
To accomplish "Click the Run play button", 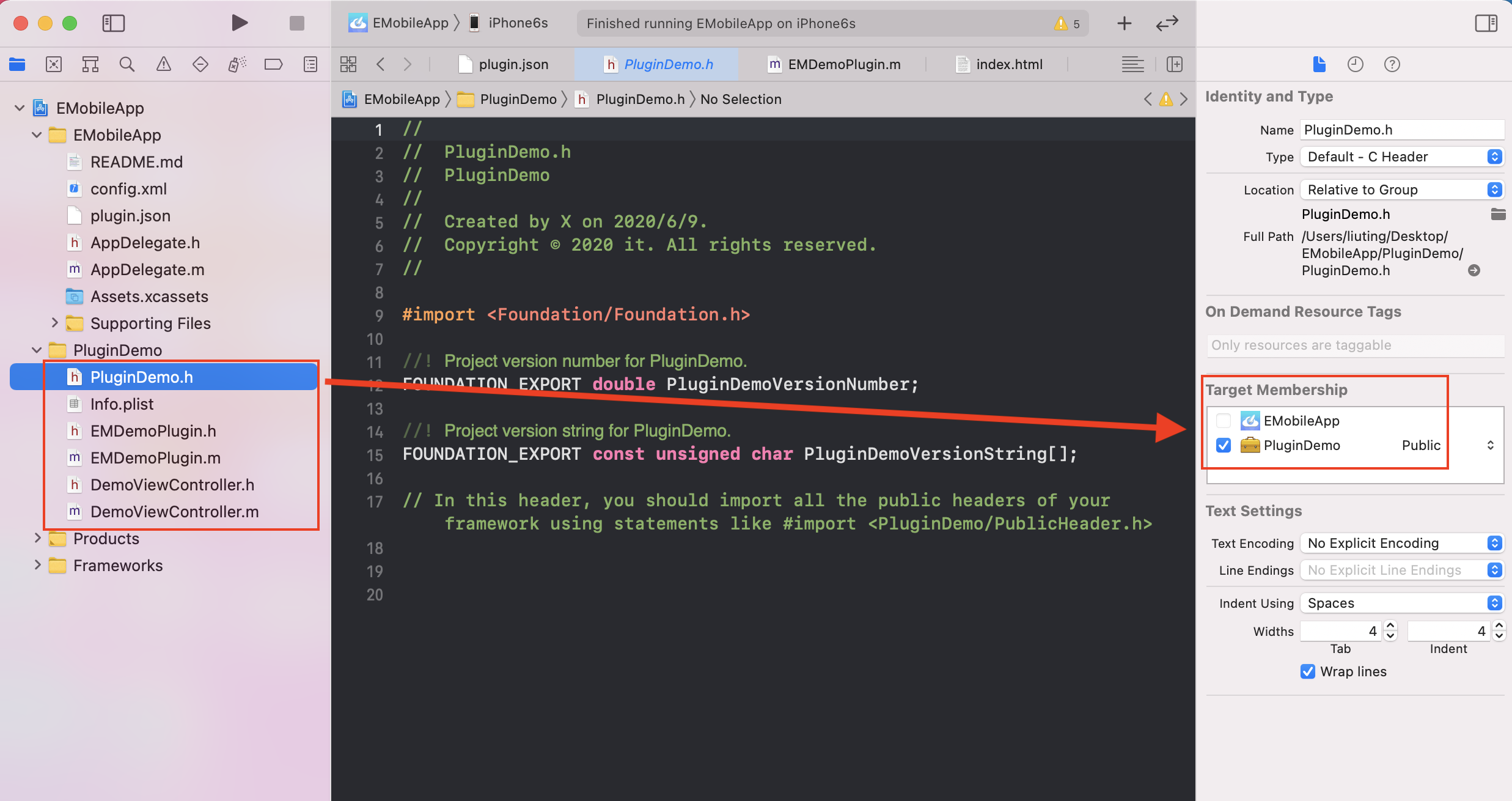I will pos(240,23).
